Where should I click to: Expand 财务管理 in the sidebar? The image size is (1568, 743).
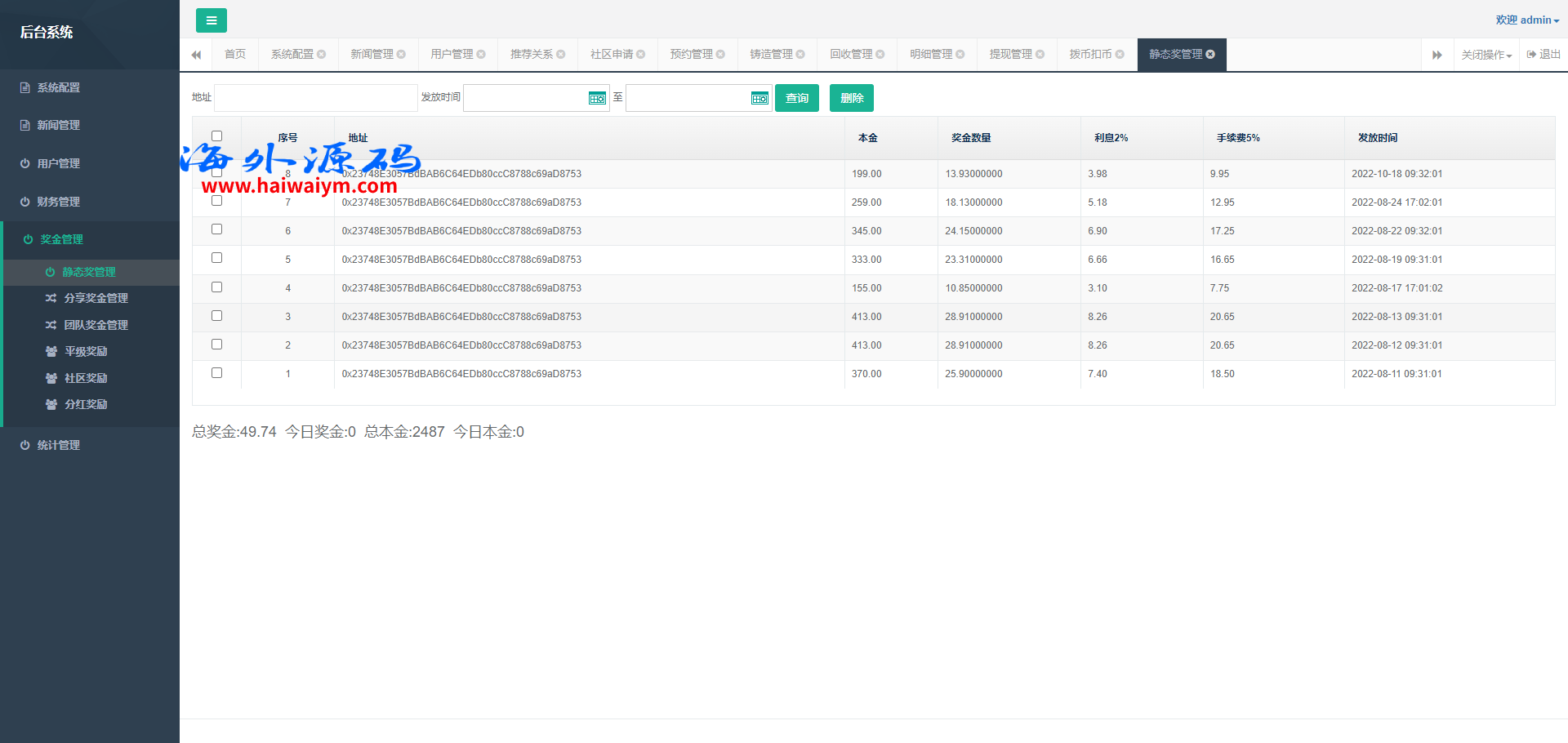(58, 202)
